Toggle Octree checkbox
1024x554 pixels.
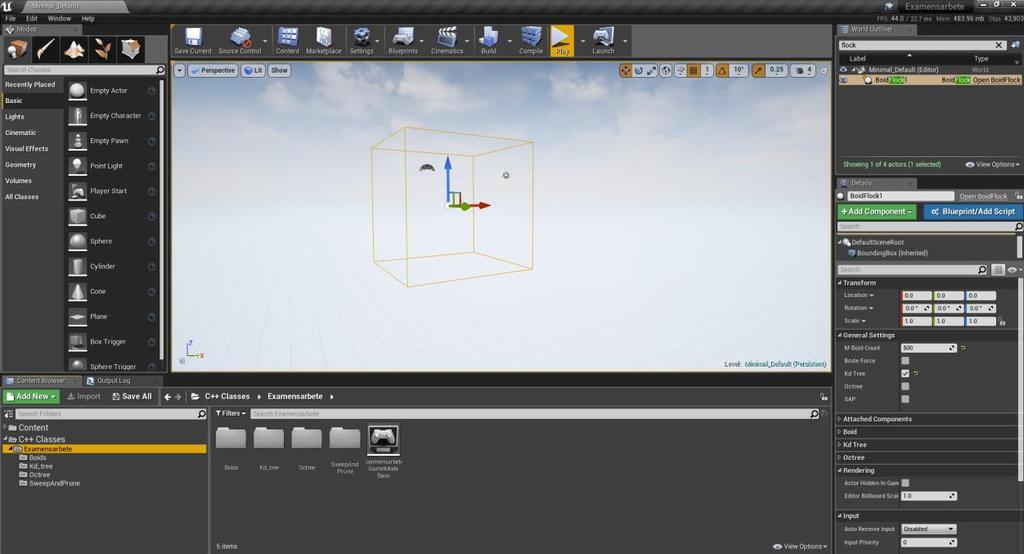coord(905,386)
